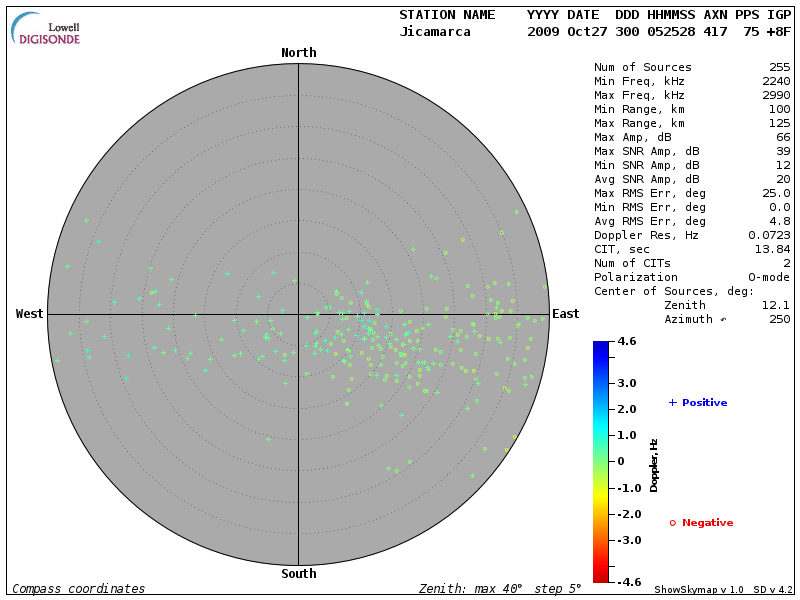This screenshot has width=800, height=600.
Task: Click the blue plus Positive legend marker
Action: 673,402
